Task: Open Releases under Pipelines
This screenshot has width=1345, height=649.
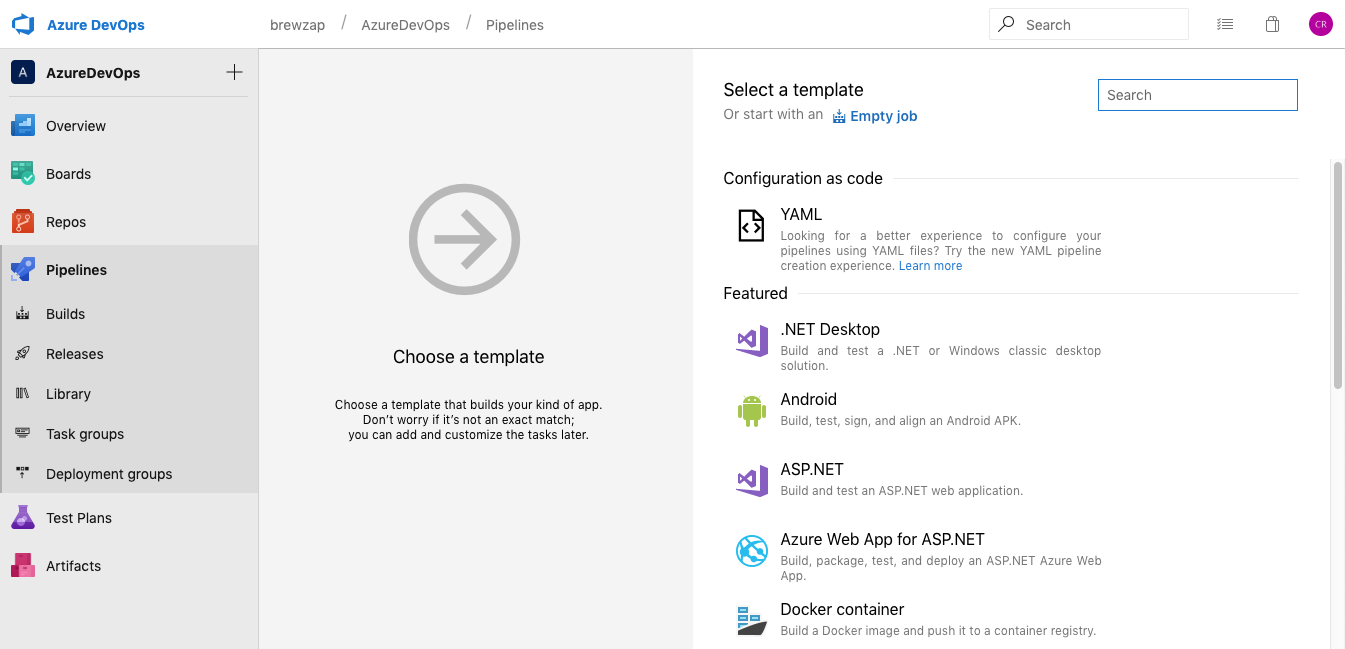Action: (74, 354)
